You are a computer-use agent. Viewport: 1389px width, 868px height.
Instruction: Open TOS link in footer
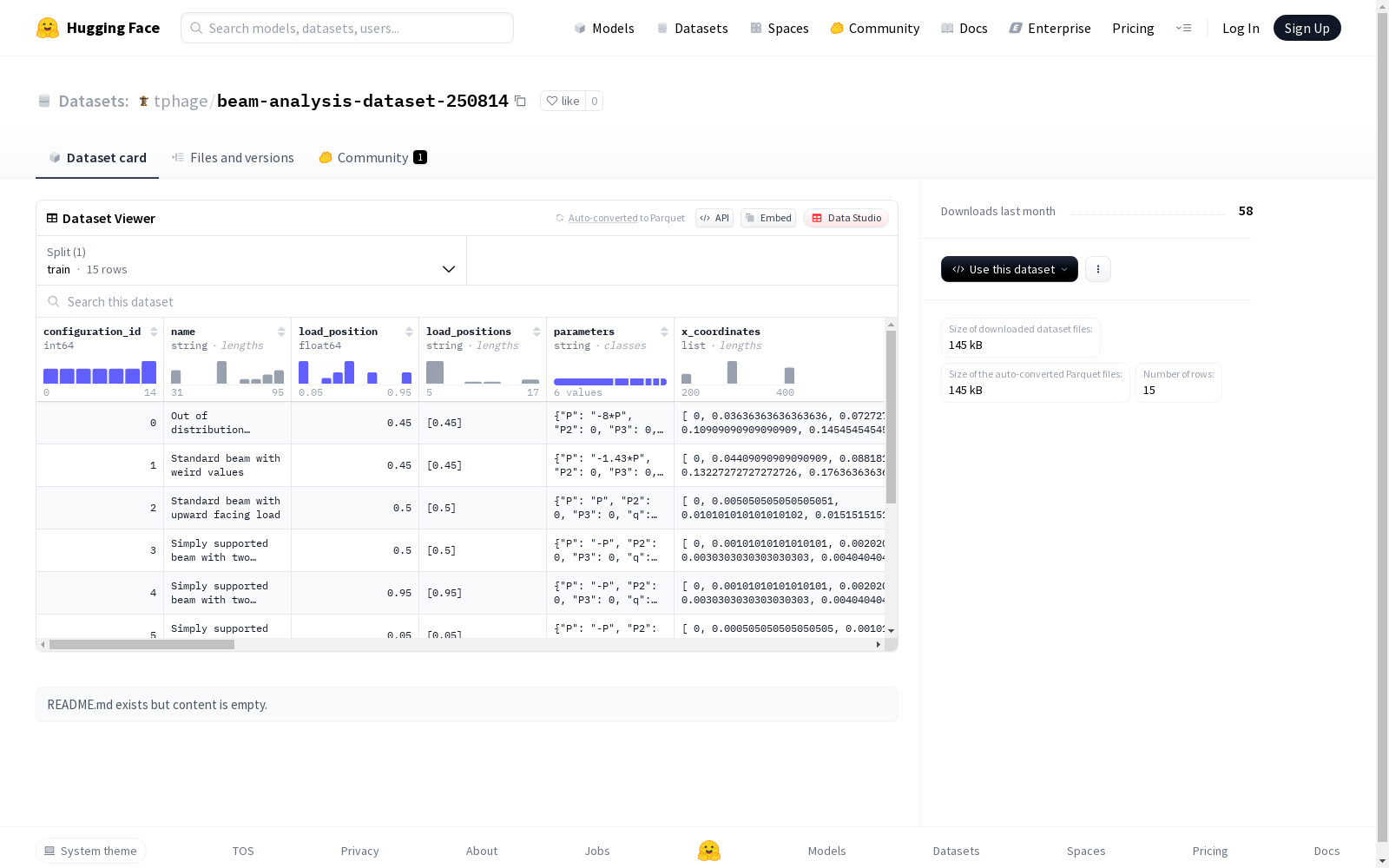tap(243, 851)
